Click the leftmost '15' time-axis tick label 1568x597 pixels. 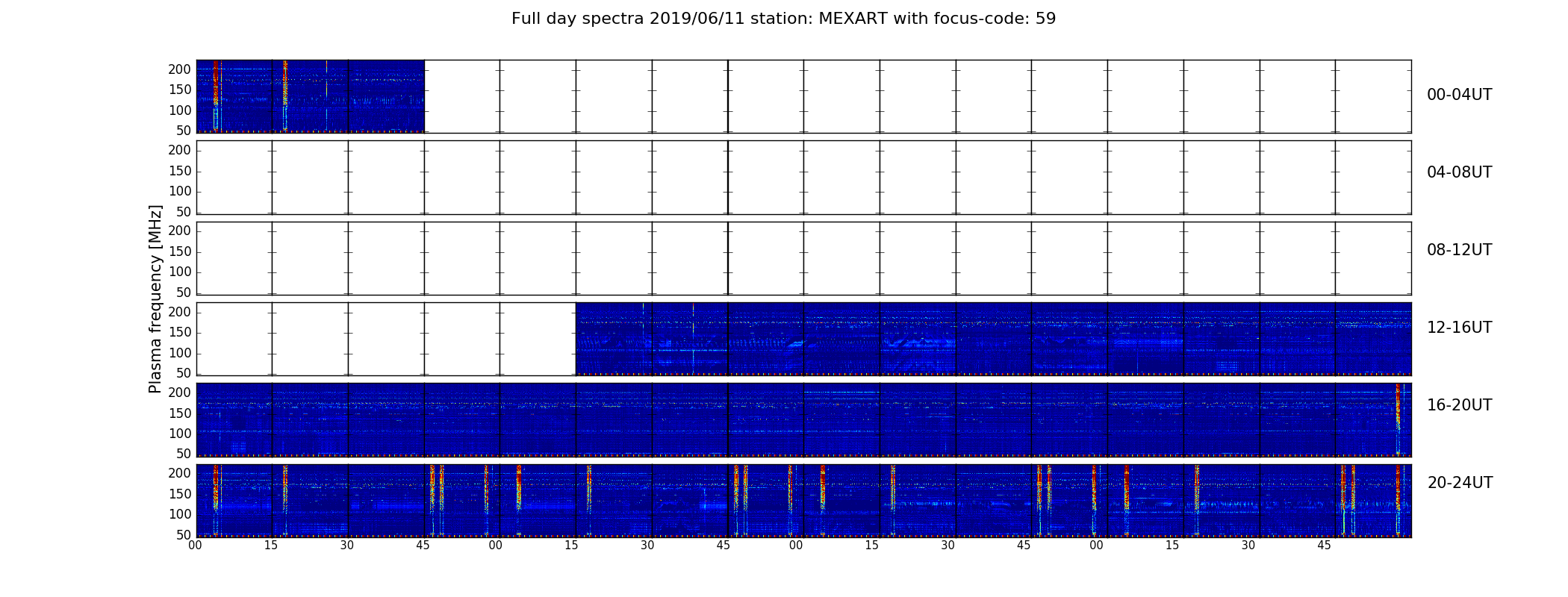pyautogui.click(x=271, y=546)
